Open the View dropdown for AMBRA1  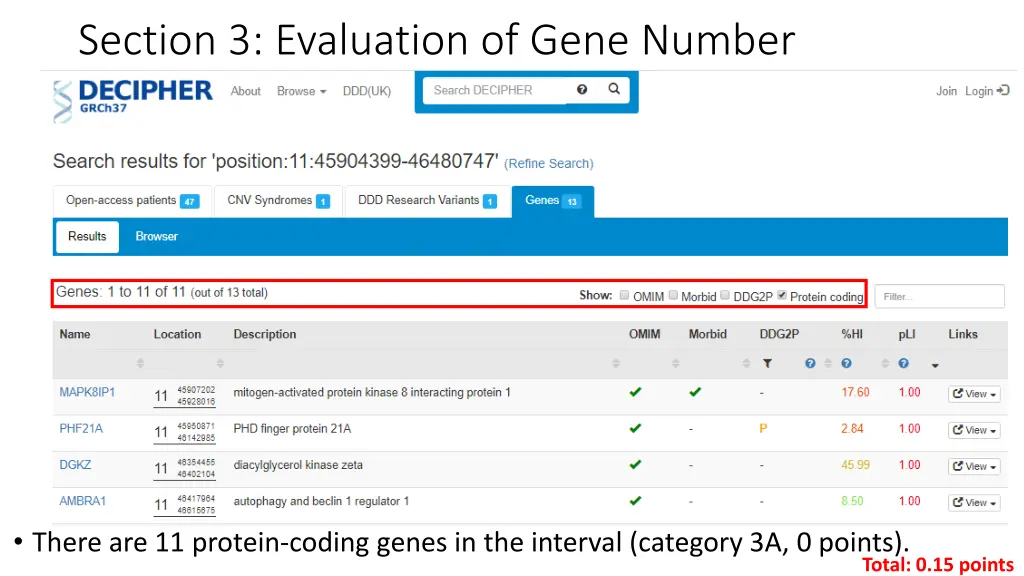974,502
